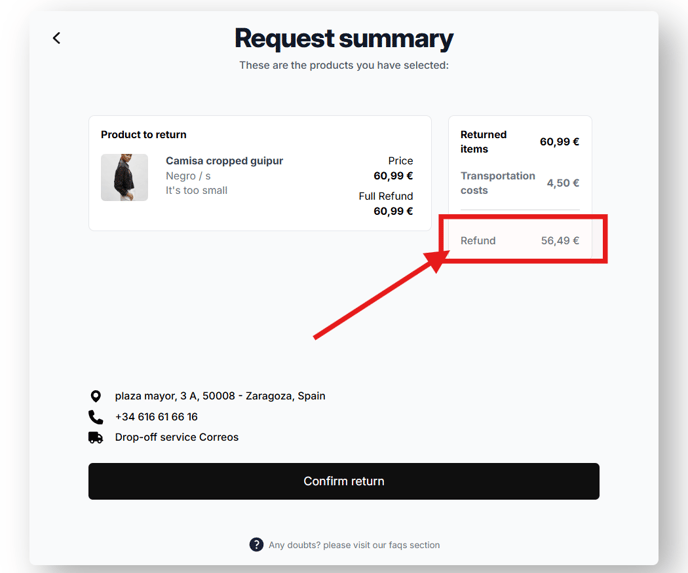The image size is (688, 573).
Task: Click the pickup address plaza mayor text
Action: click(220, 396)
